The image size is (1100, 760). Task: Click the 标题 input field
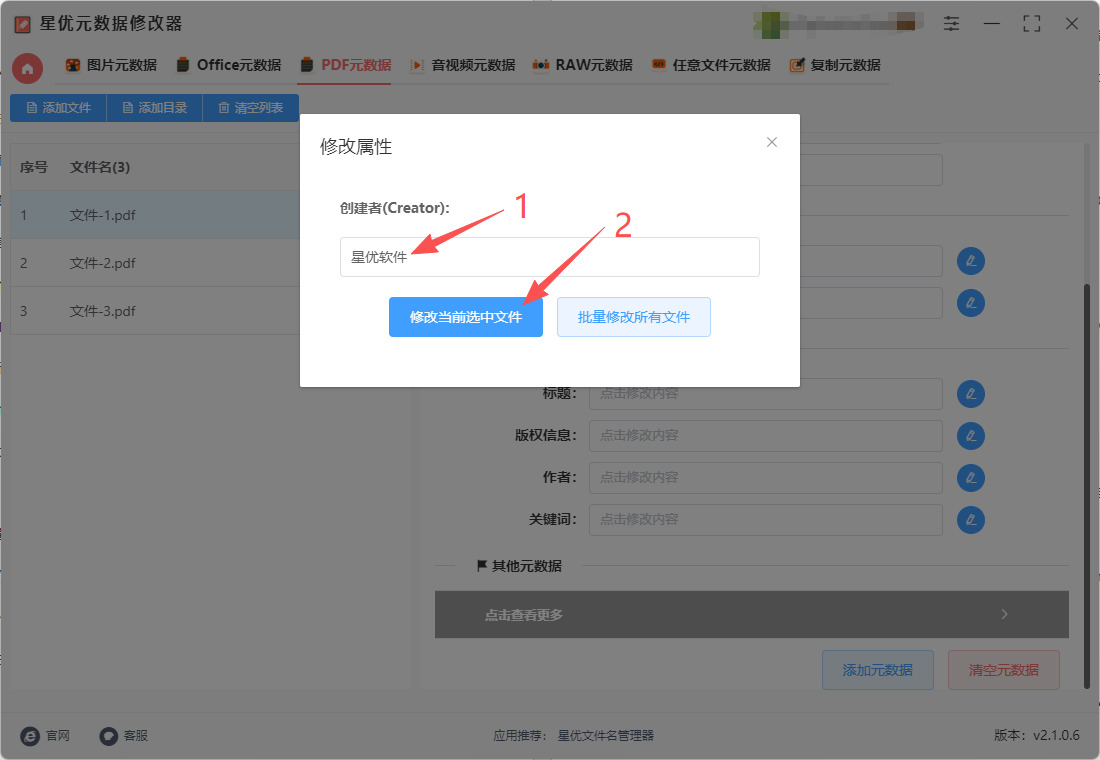pos(765,394)
